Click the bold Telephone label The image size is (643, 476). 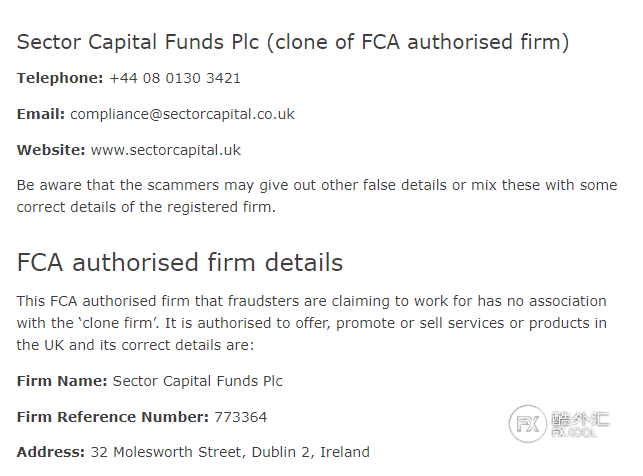pyautogui.click(x=60, y=78)
